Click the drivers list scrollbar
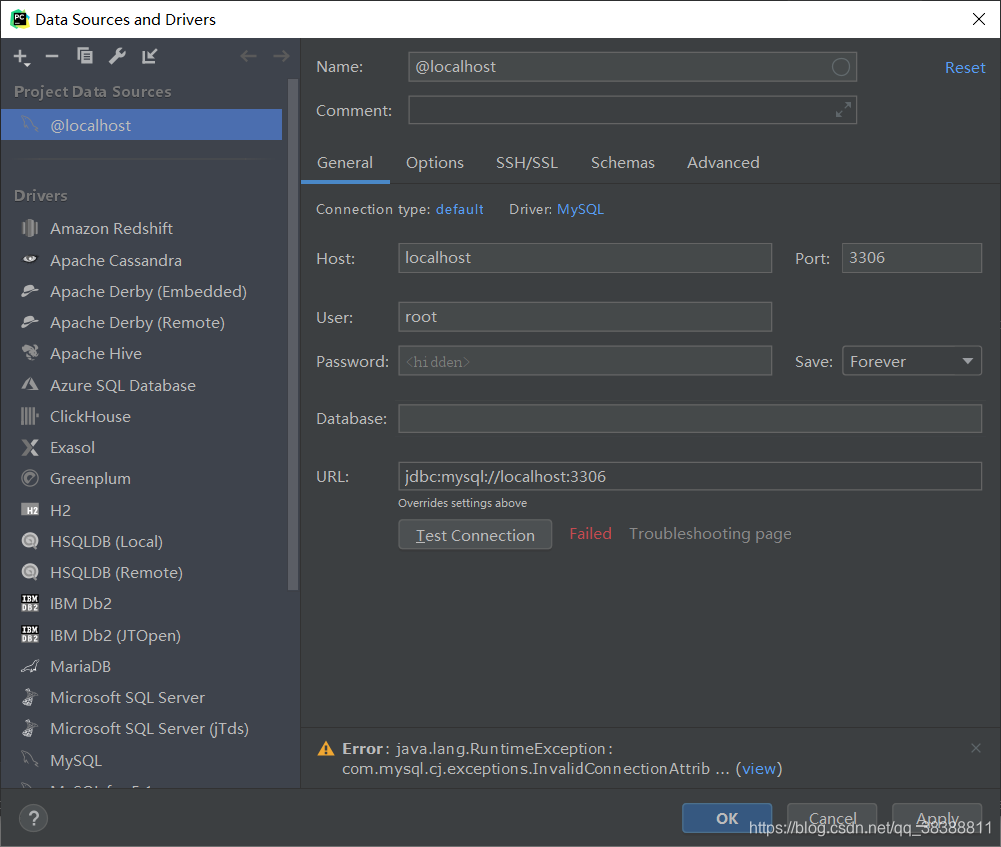Screen dimensions: 1001x847 [x=293, y=334]
